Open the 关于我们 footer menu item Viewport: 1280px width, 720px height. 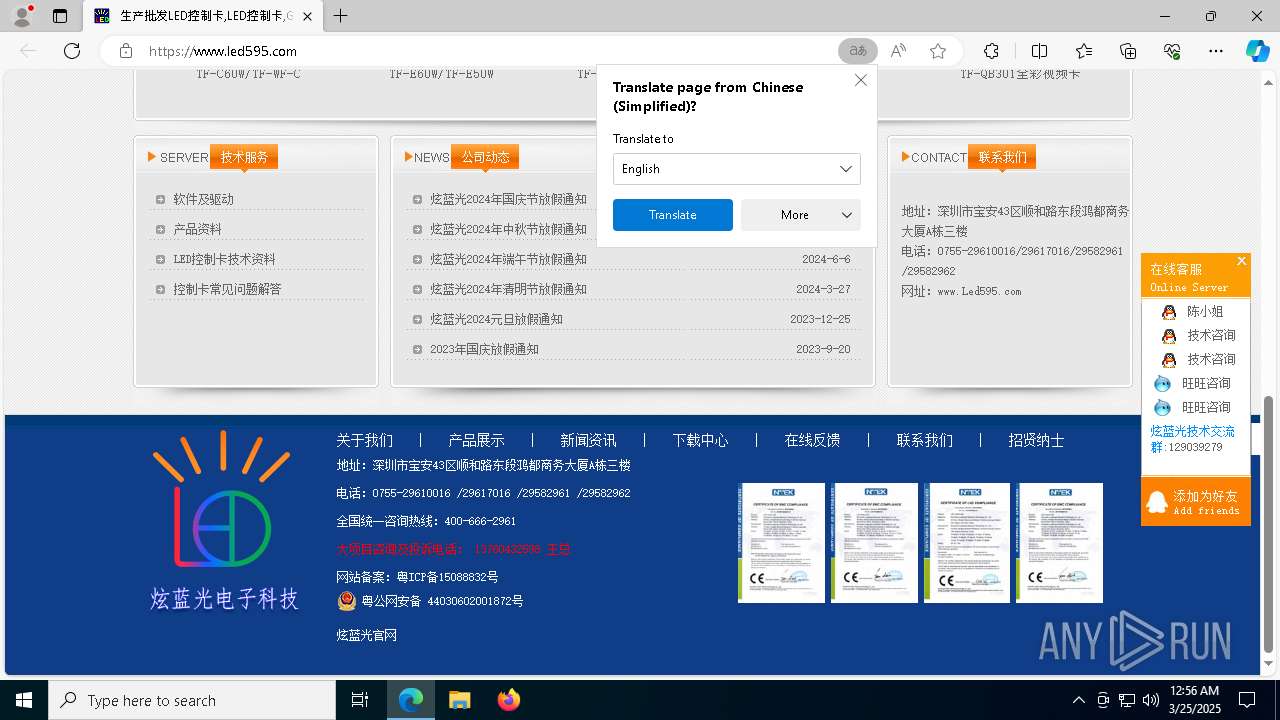point(364,440)
